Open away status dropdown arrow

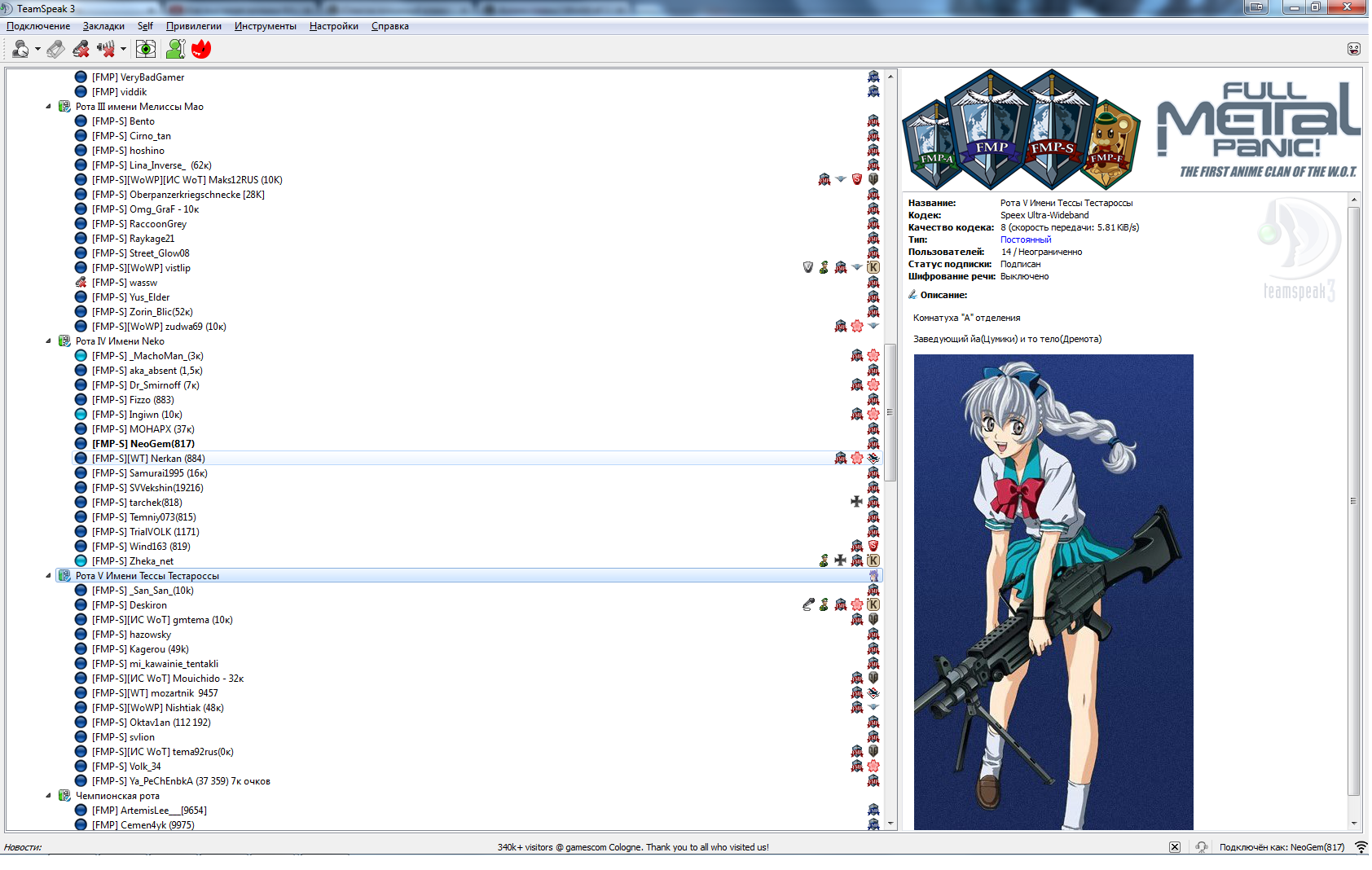coord(37,50)
